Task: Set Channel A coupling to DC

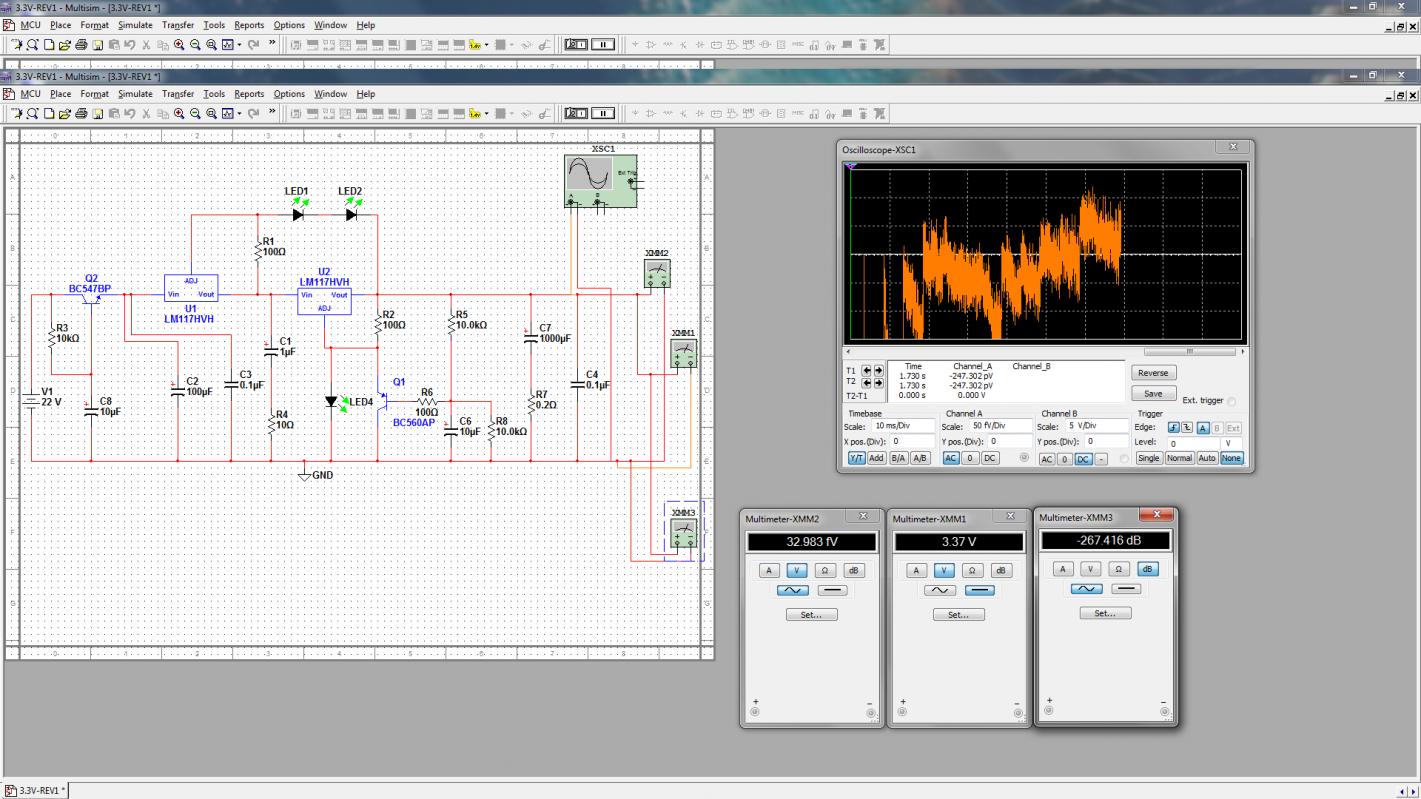Action: coord(990,458)
